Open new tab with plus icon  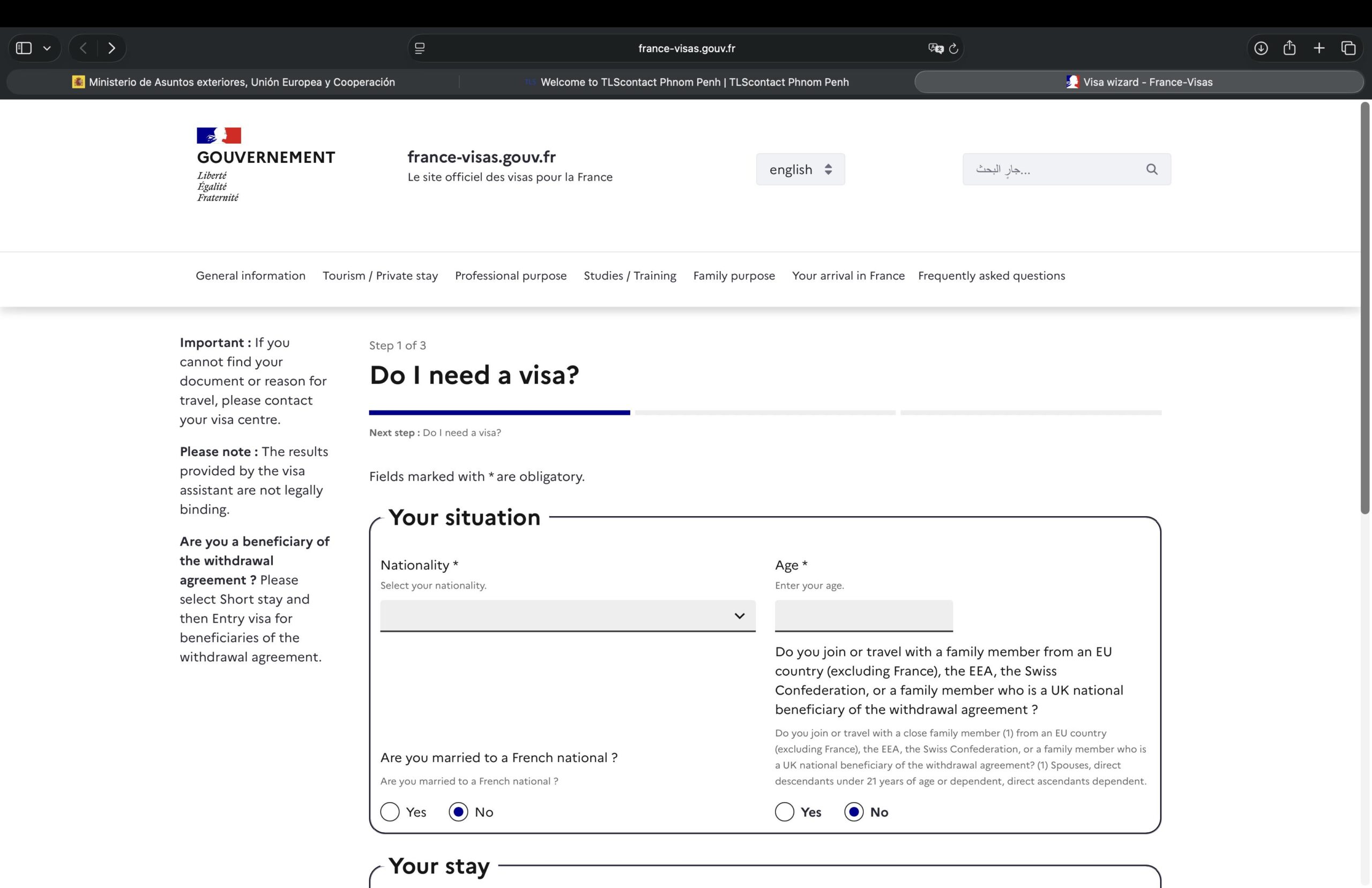1319,48
